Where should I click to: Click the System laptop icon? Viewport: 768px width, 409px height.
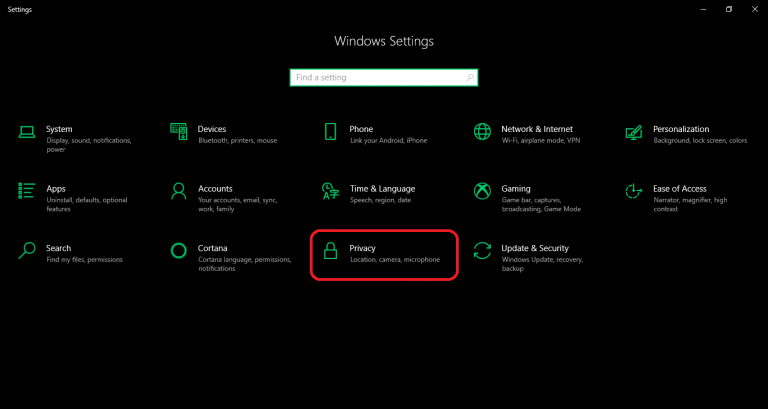pos(27,132)
